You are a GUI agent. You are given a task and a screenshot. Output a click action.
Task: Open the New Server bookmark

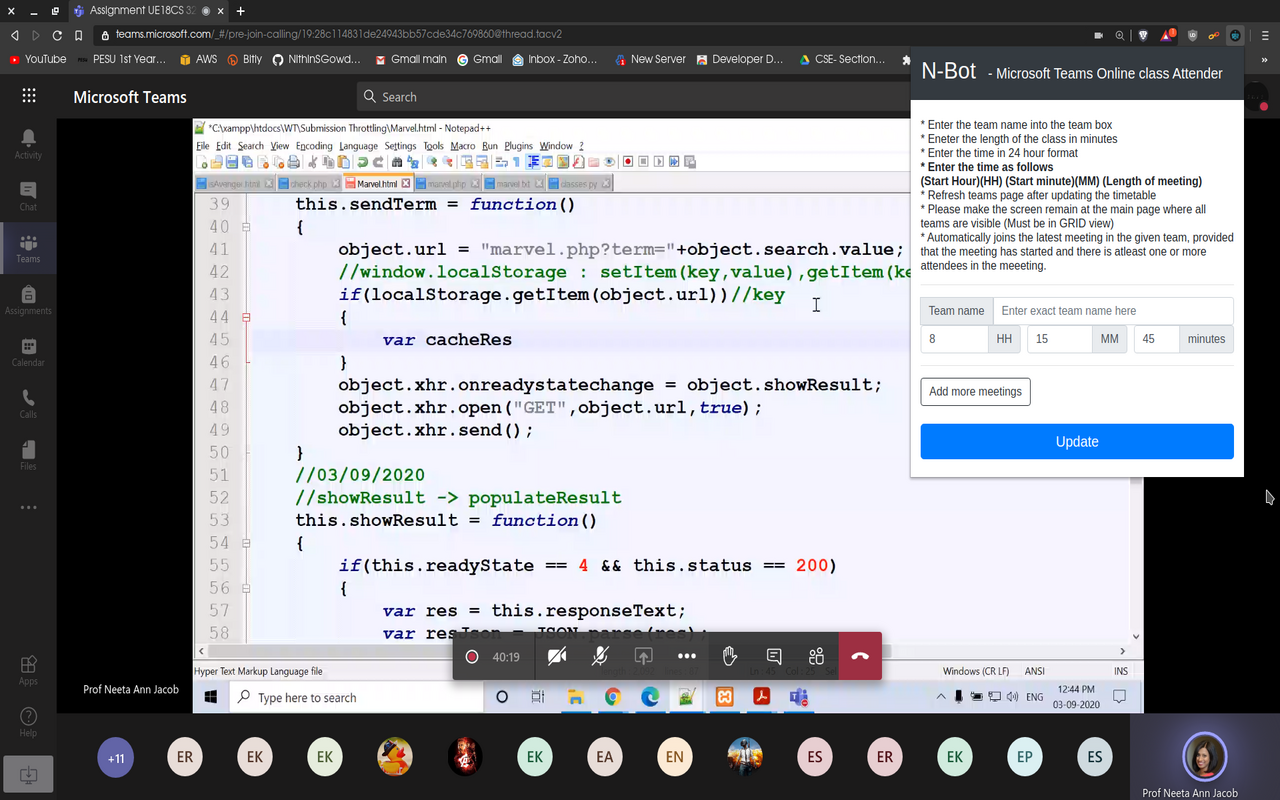point(650,59)
